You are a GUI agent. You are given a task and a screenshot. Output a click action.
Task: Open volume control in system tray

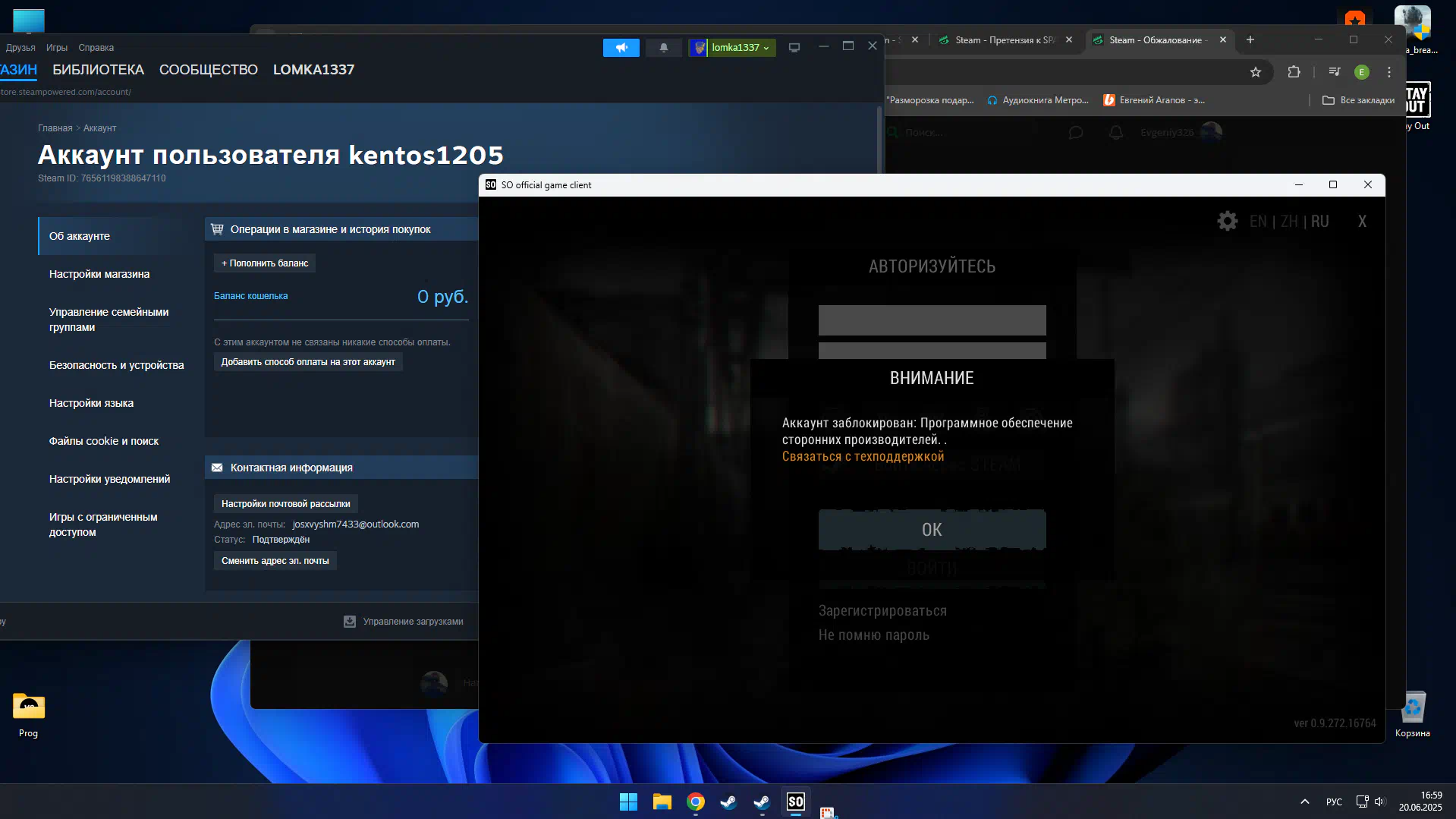coord(1379,802)
